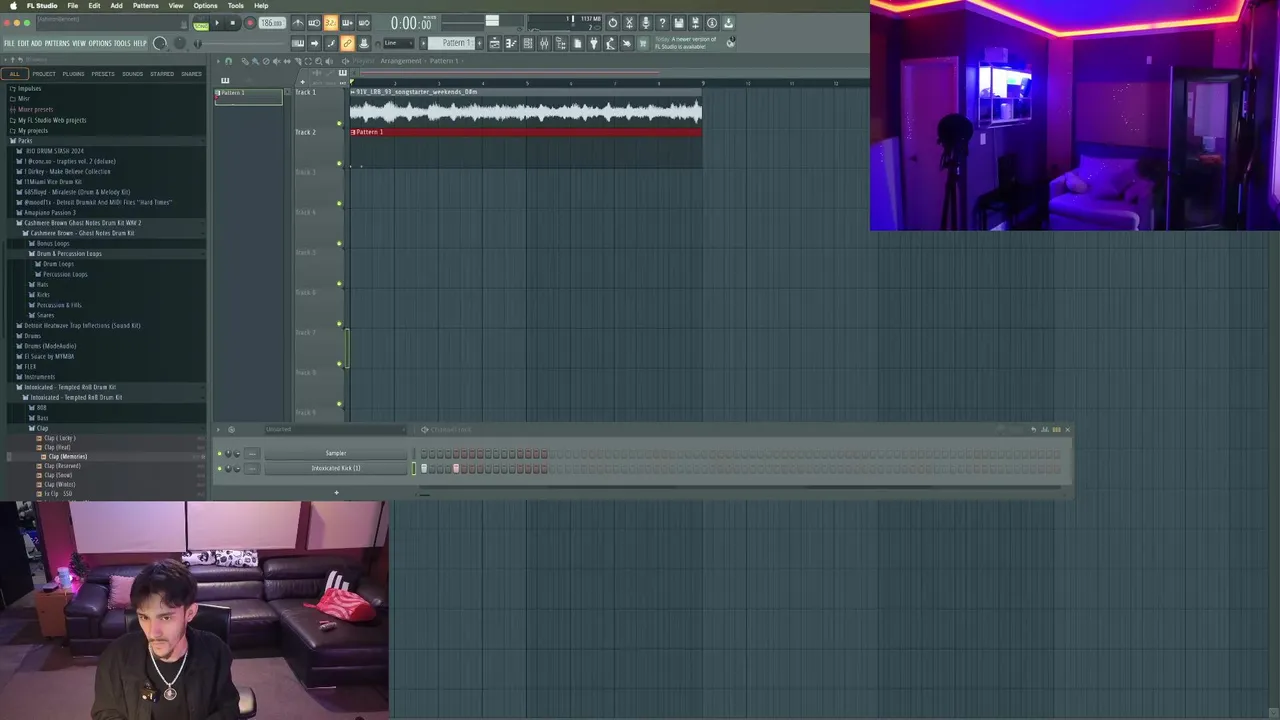Image resolution: width=1280 pixels, height=720 pixels.
Task: Click the step sequencer view icon in Channel rack header
Action: [x=1056, y=429]
